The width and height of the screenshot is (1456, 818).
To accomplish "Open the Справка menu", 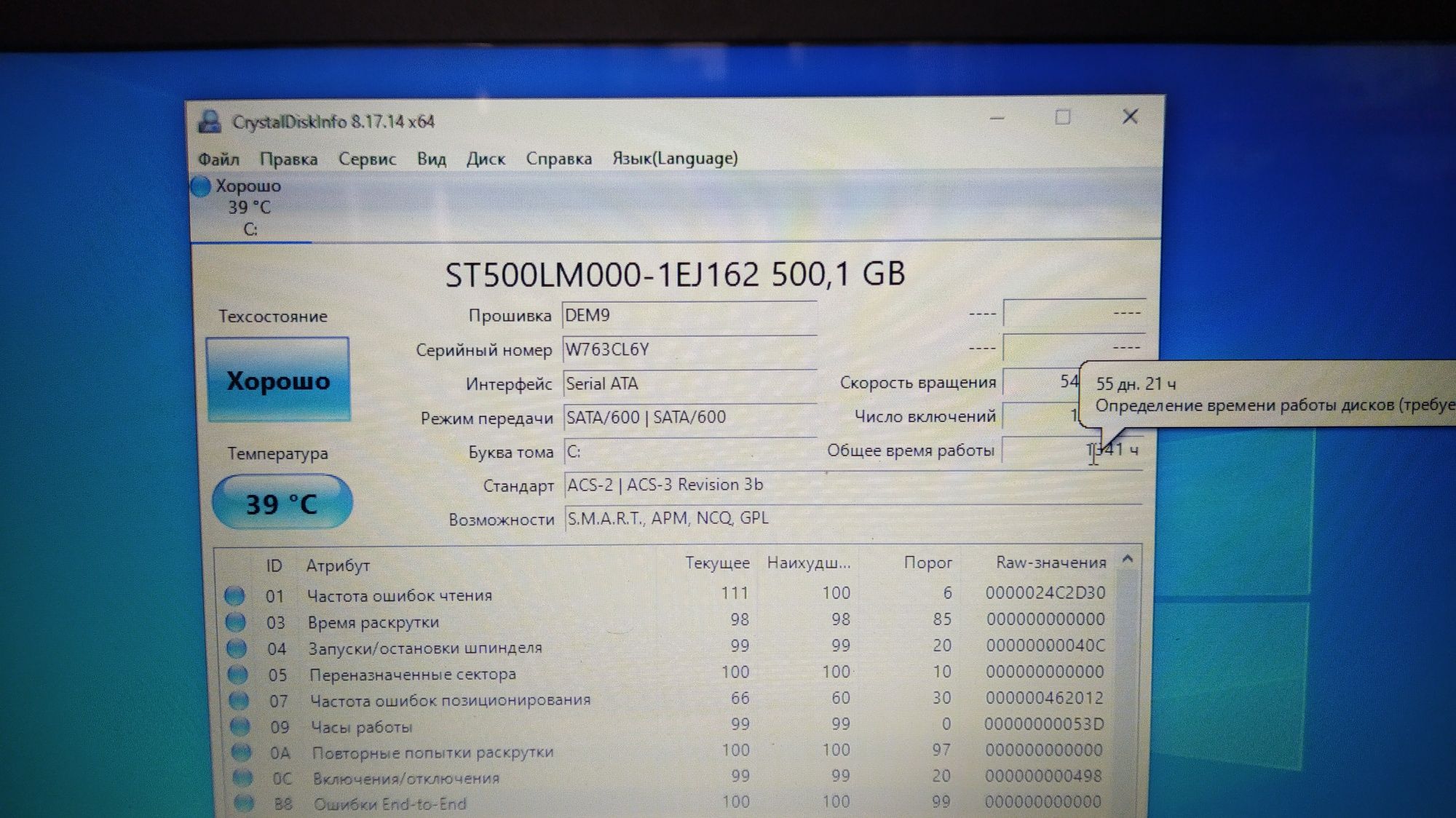I will [x=558, y=159].
